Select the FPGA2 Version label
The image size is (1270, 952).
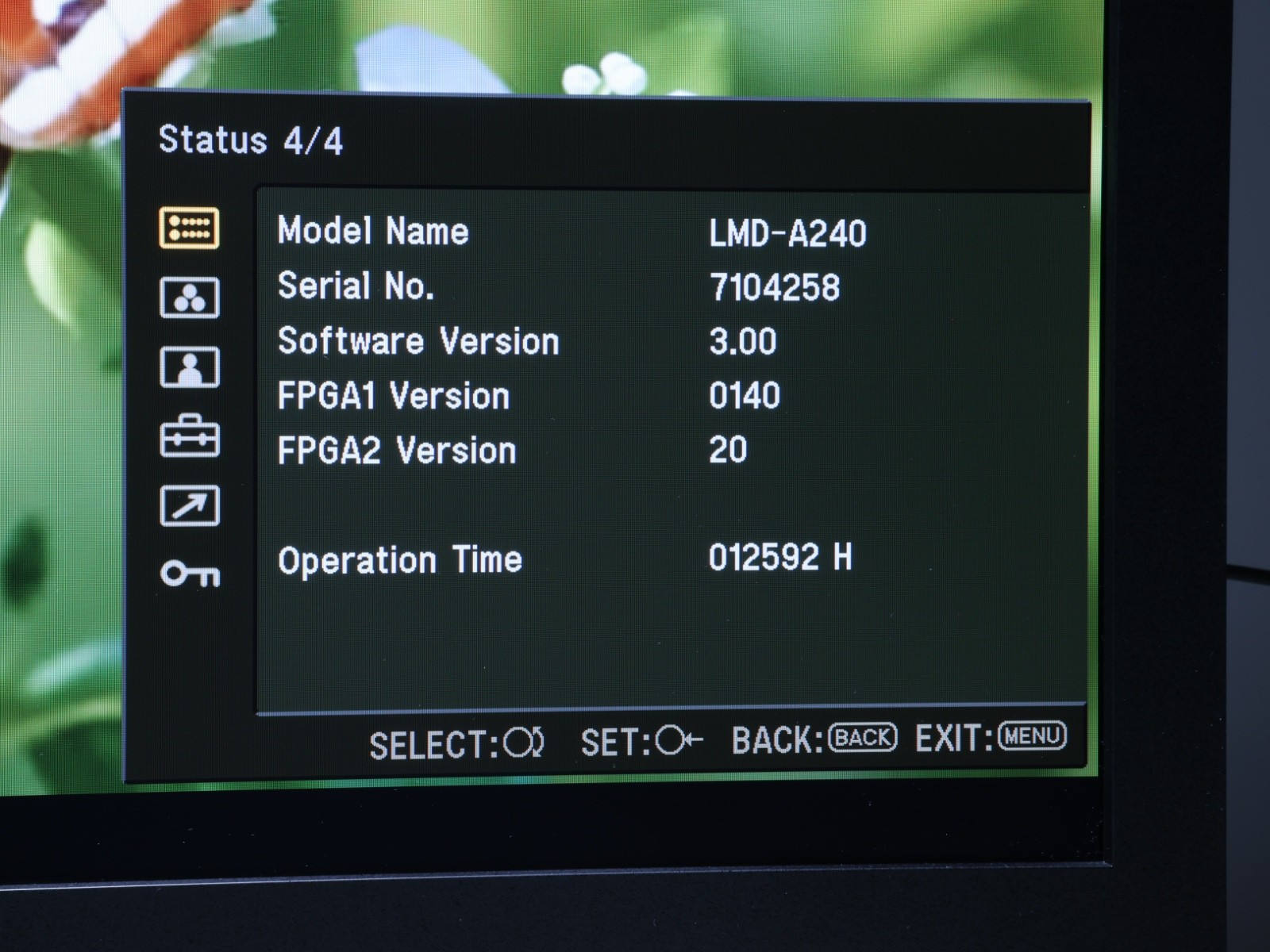(397, 450)
